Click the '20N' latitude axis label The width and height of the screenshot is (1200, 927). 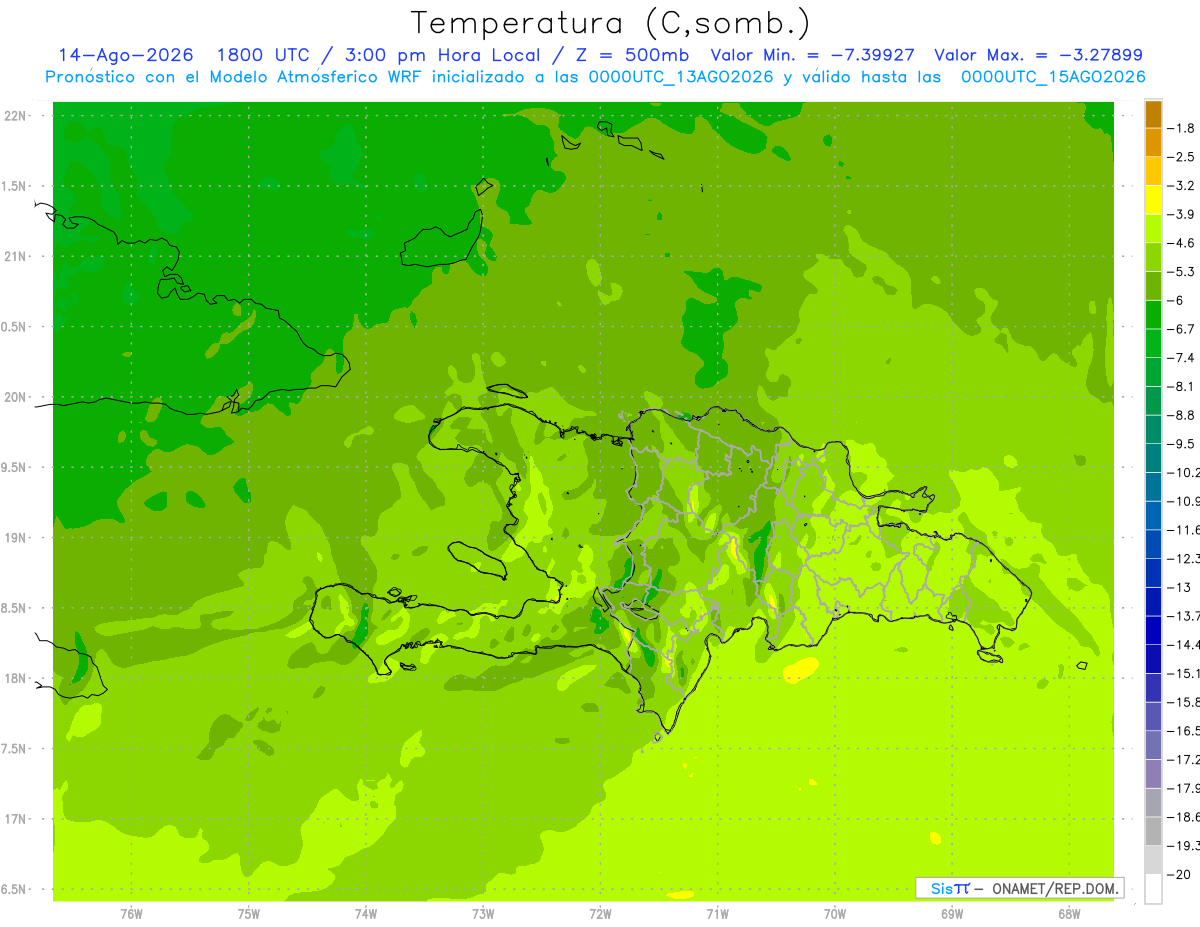tap(15, 397)
